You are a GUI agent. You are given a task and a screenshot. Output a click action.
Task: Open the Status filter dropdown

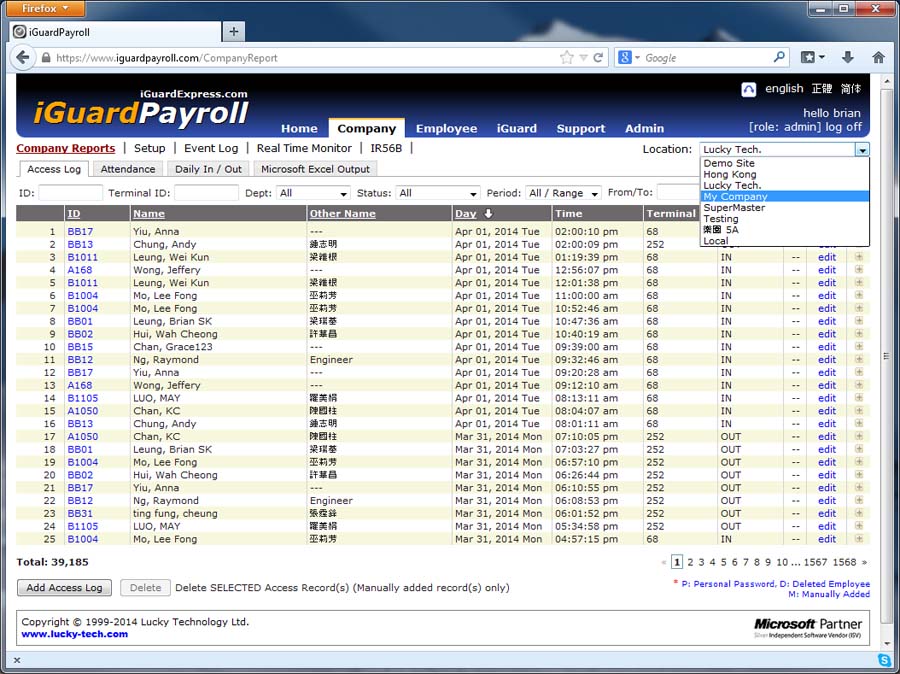tap(437, 193)
